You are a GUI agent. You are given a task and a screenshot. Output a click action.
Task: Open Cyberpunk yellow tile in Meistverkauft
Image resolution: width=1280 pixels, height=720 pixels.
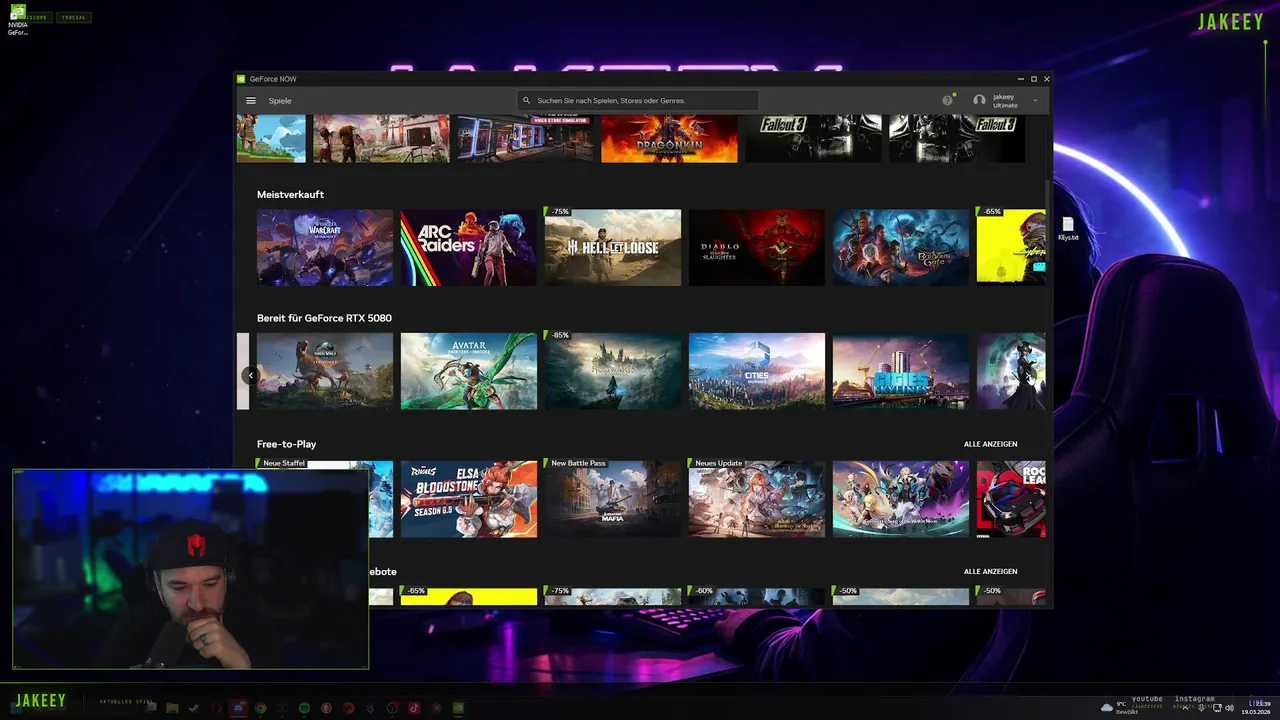1011,247
